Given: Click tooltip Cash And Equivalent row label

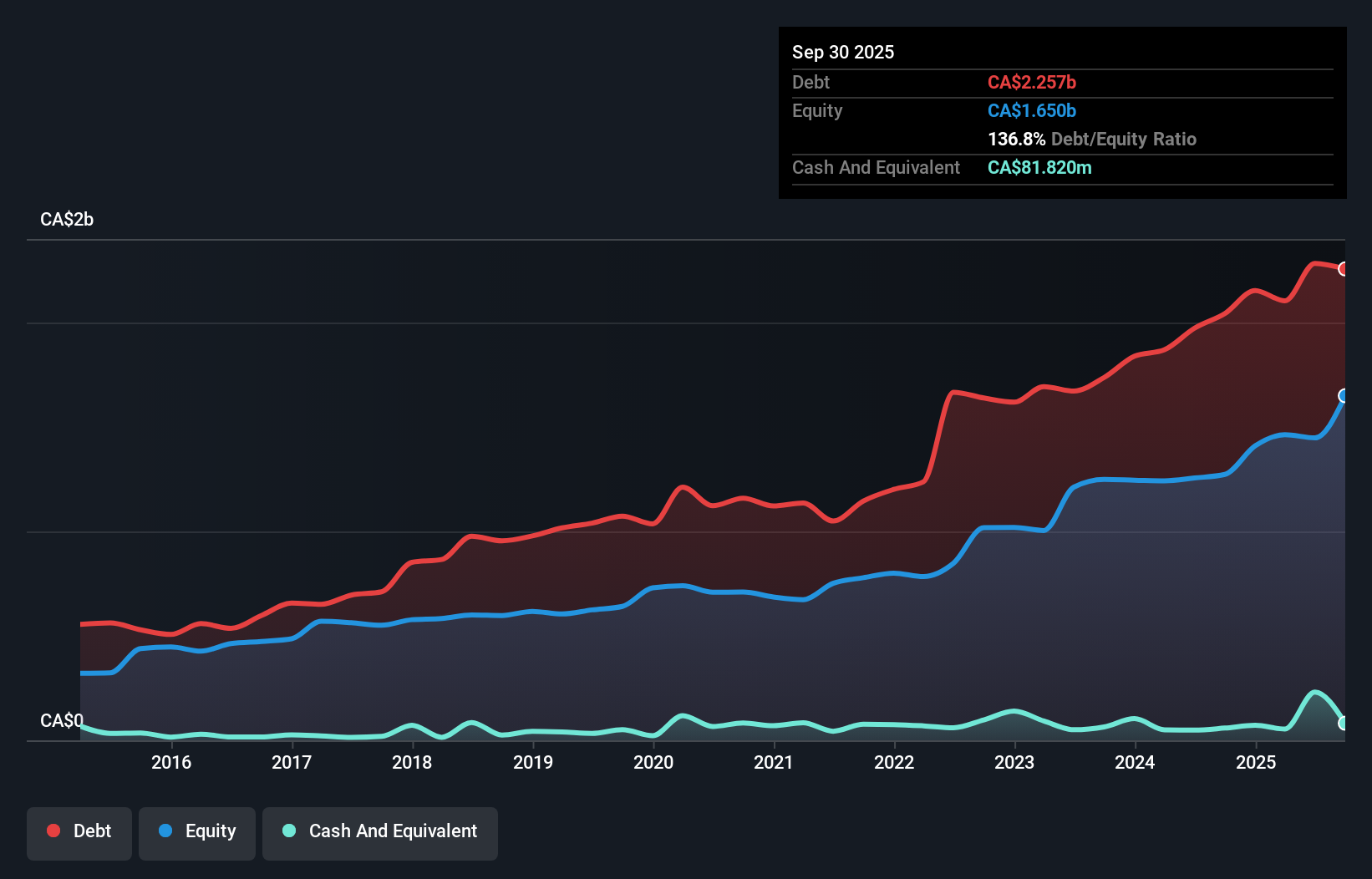Looking at the screenshot, I should (876, 168).
